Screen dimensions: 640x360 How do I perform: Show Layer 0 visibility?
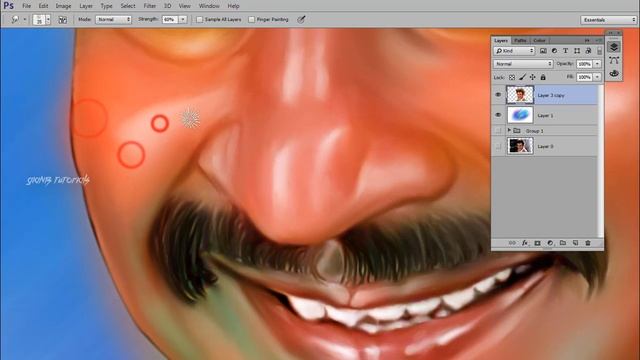498,146
